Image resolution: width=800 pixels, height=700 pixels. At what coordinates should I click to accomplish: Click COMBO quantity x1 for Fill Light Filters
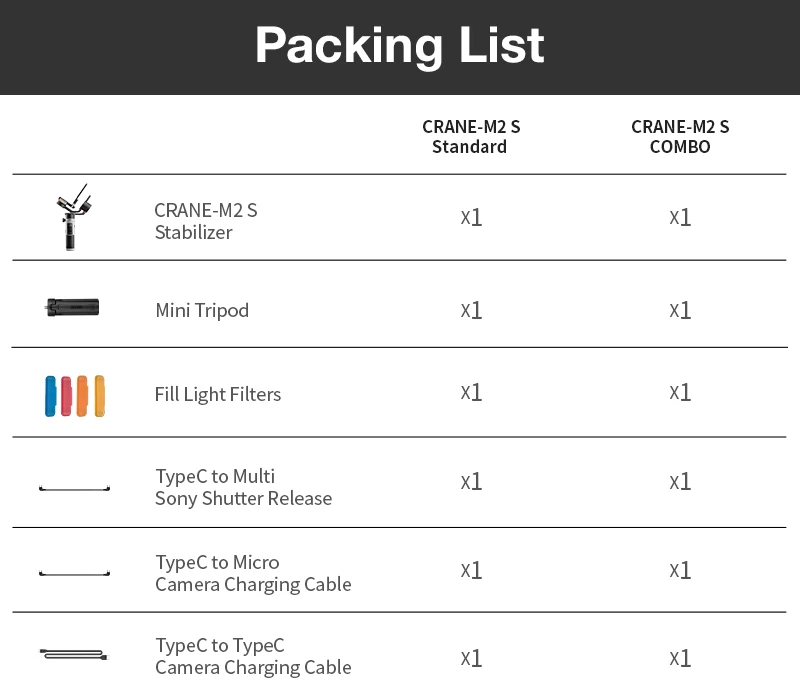pyautogui.click(x=680, y=392)
